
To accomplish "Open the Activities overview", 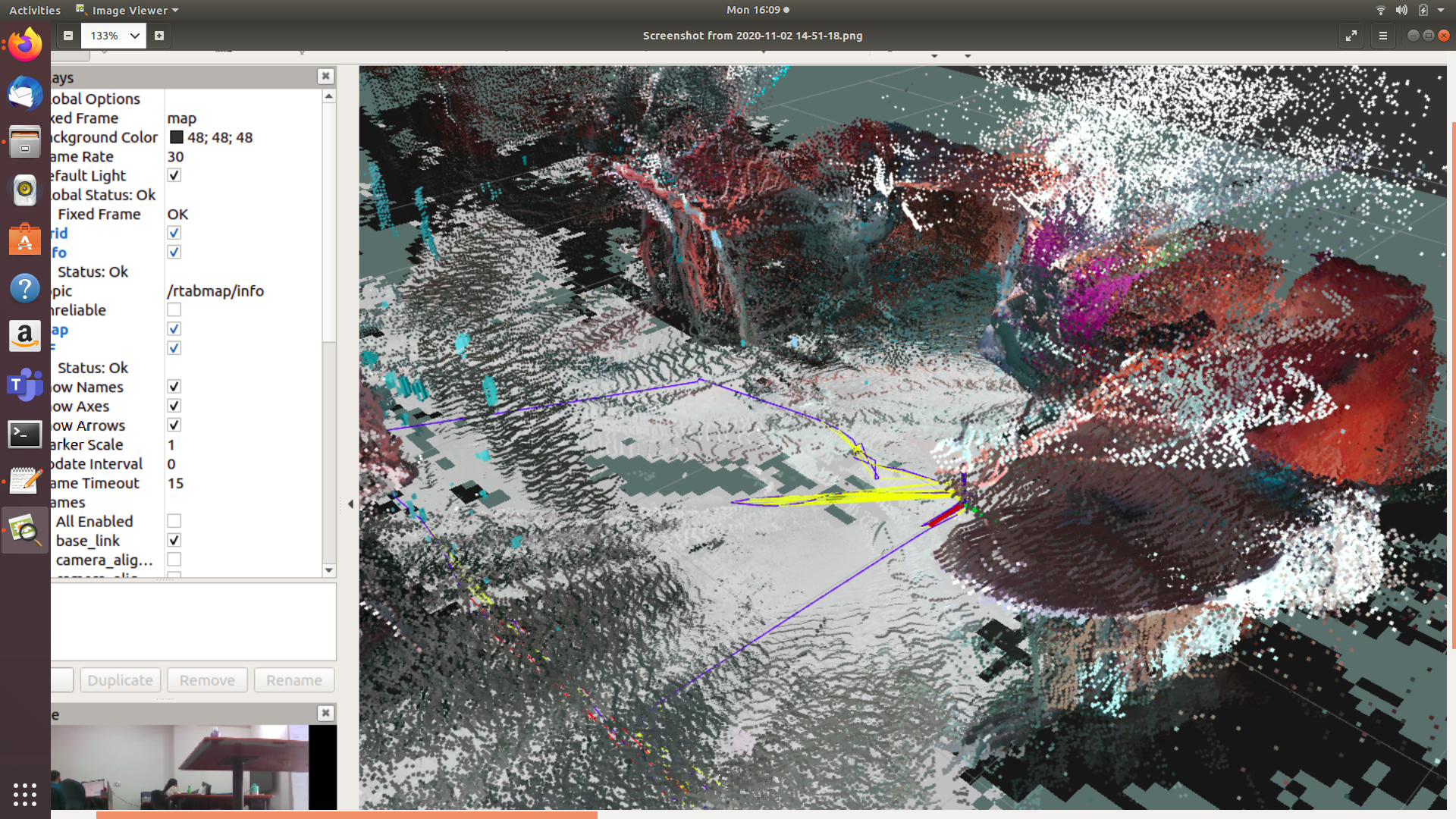I will point(35,10).
